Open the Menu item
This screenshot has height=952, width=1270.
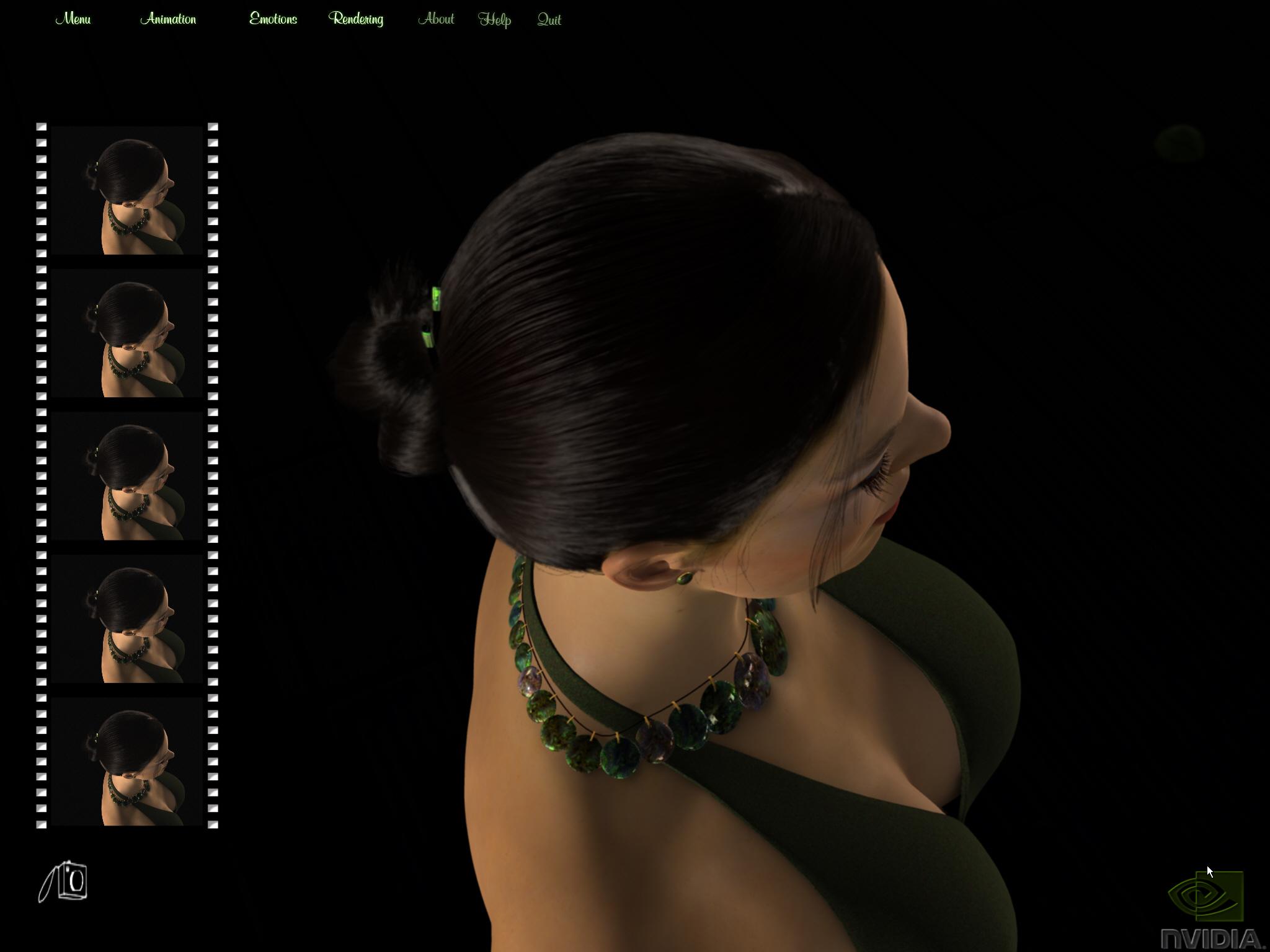(73, 19)
